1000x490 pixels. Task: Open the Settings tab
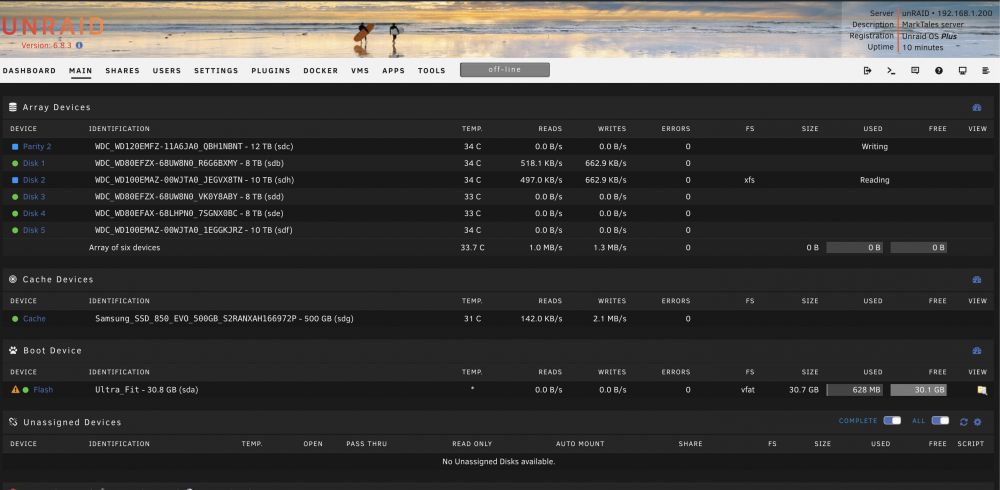point(216,71)
